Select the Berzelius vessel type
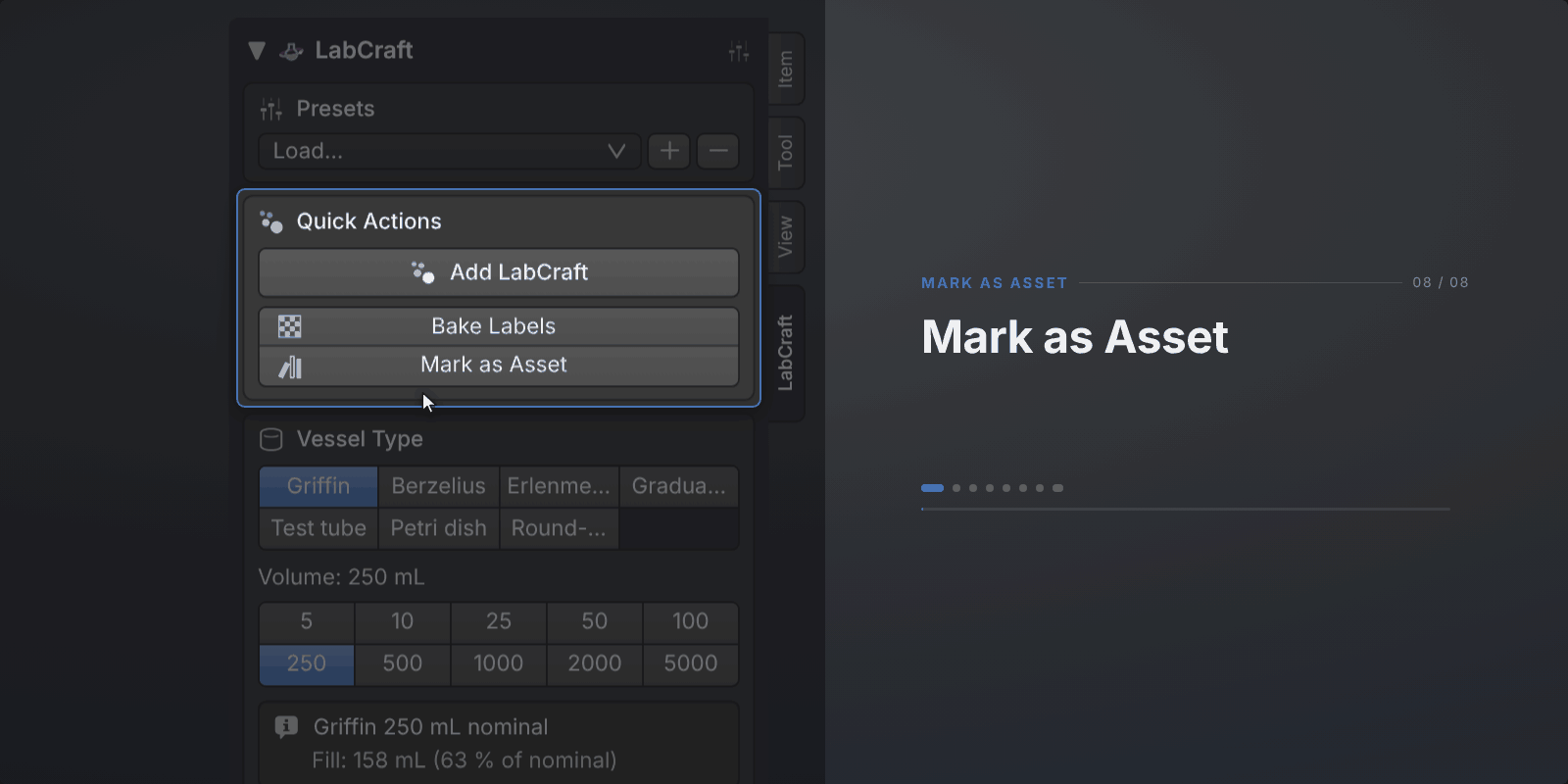 [438, 486]
